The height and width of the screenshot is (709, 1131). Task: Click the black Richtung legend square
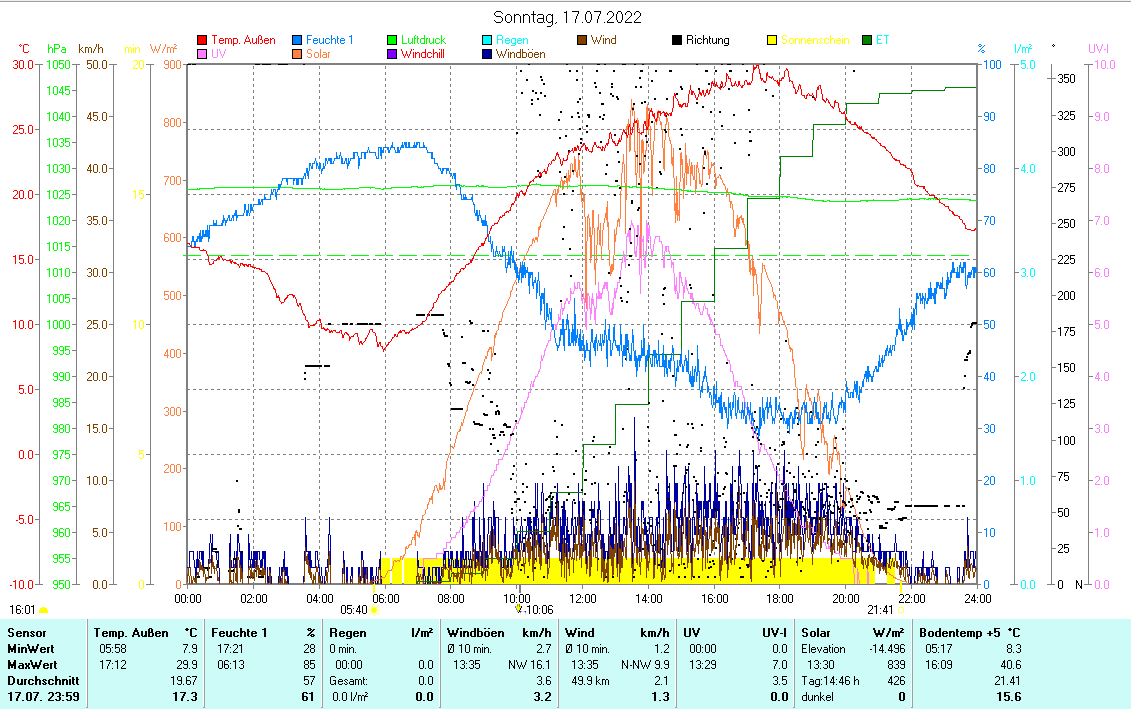pos(677,41)
